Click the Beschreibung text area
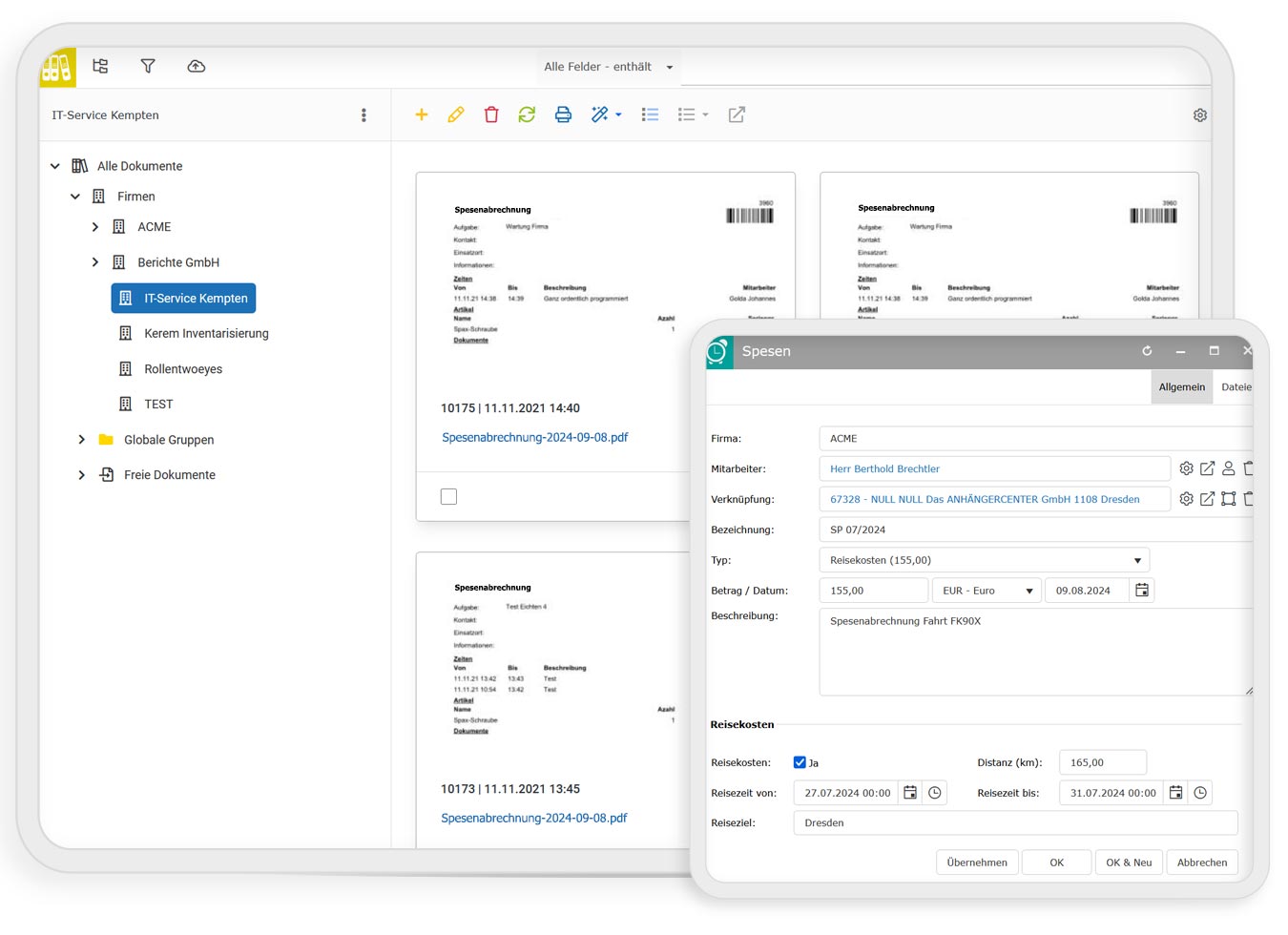This screenshot has height=935, width=1288. tap(1036, 652)
